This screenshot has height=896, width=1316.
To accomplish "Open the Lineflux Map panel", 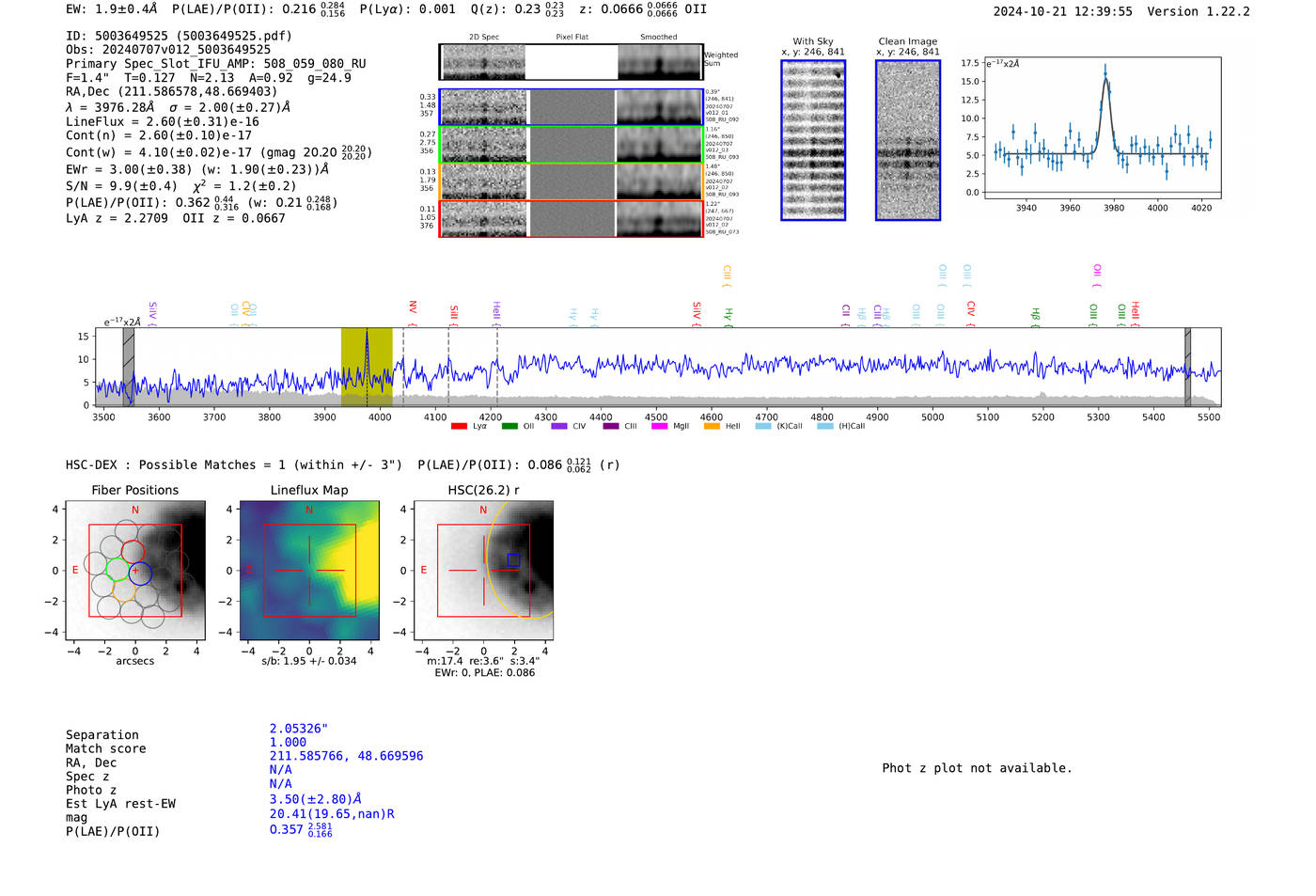I will pos(309,571).
